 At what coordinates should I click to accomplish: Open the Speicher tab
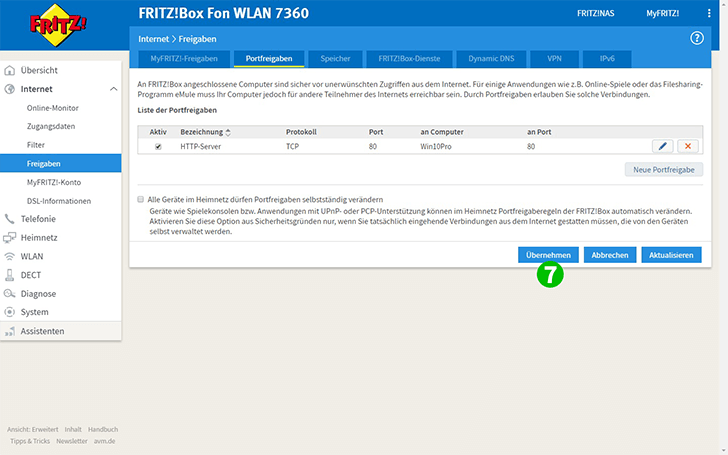tap(335, 58)
